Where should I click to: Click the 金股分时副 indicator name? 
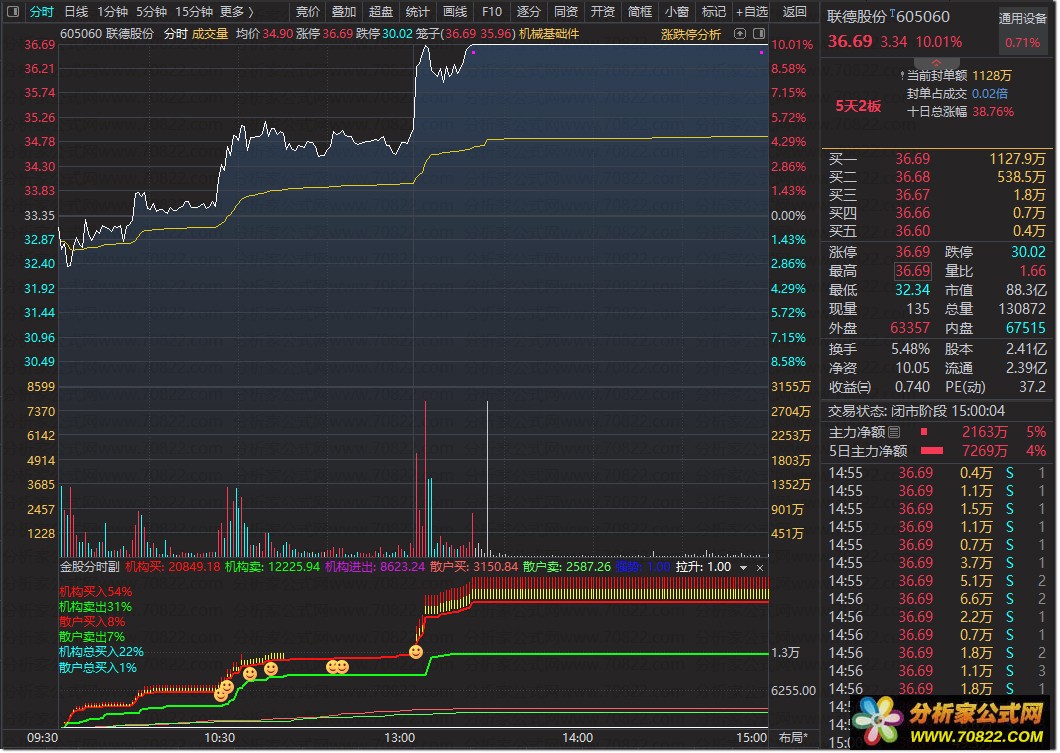(89, 567)
